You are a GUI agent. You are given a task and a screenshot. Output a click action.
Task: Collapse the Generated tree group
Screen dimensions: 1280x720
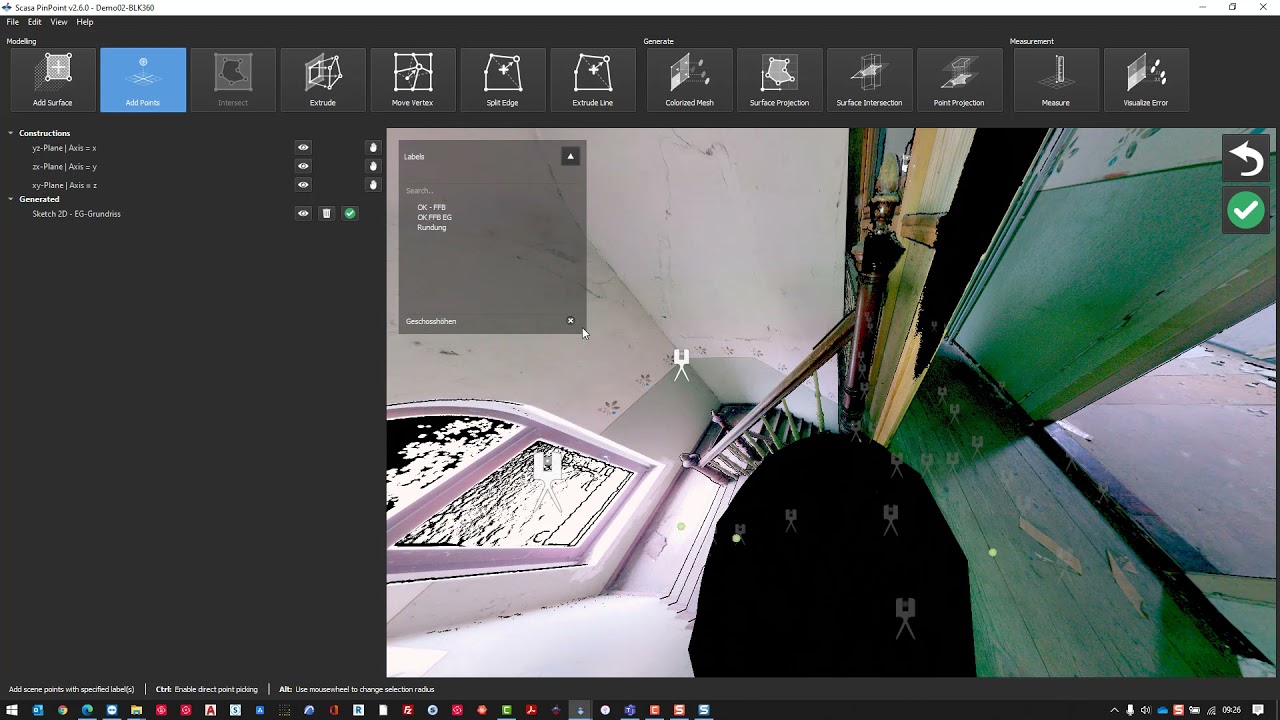(x=11, y=199)
